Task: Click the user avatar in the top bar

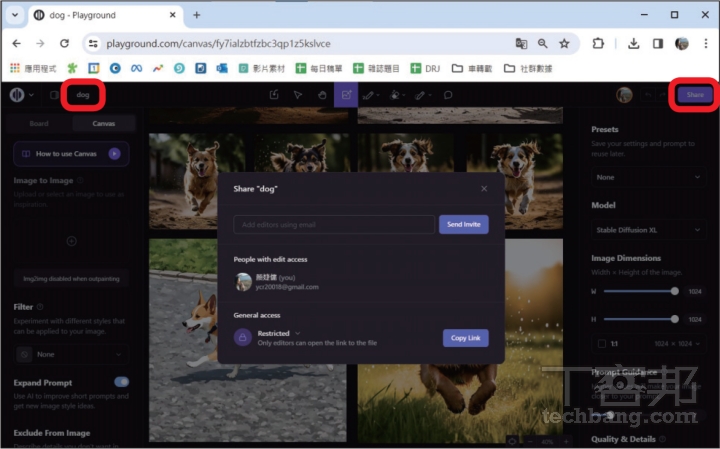Action: point(624,95)
